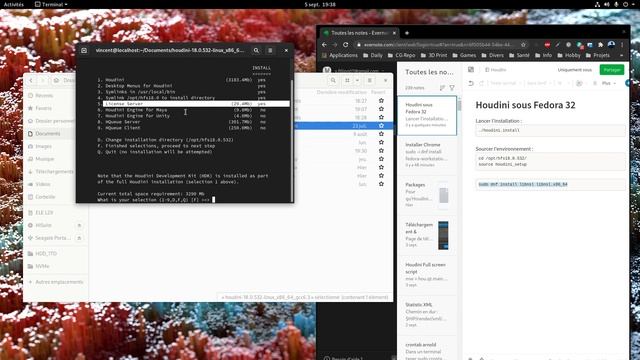Toggle favorite star for the 19:07 row
Screen dimensions: 640x360
[x=381, y=109]
